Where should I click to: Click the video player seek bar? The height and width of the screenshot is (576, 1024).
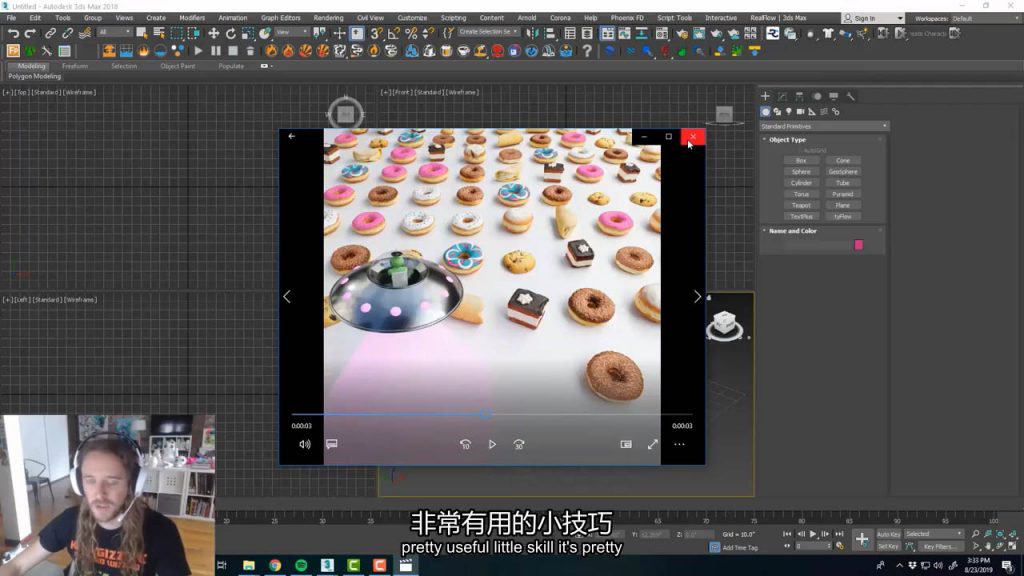tap(492, 414)
